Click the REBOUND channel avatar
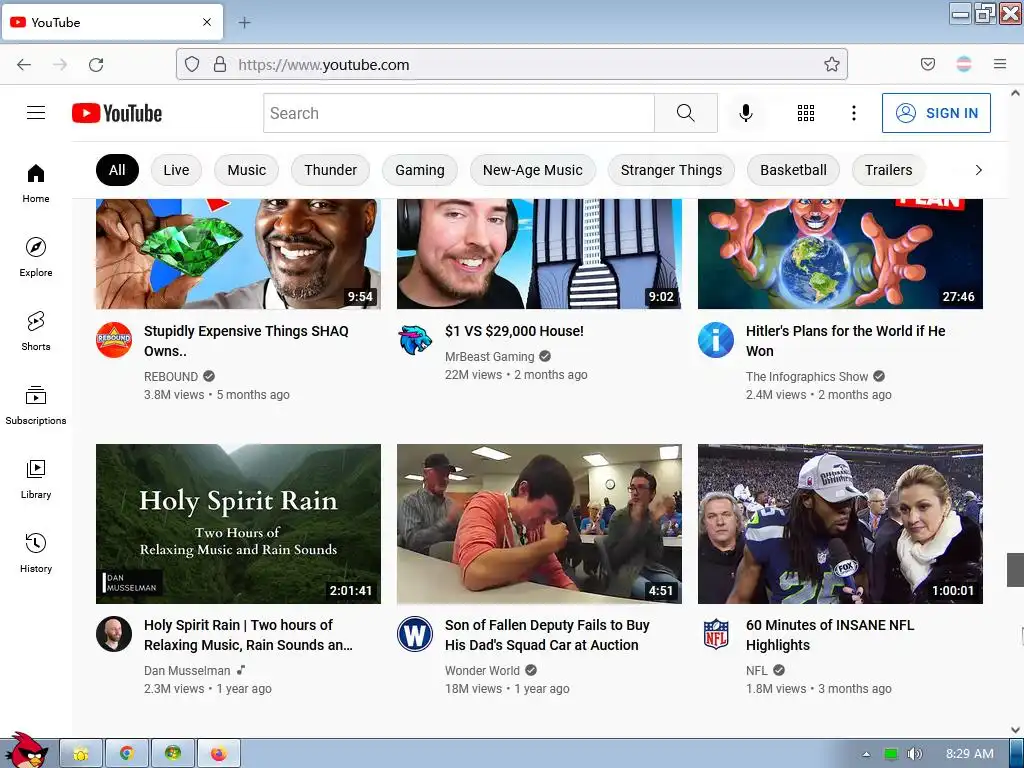1024x768 pixels. [x=114, y=340]
